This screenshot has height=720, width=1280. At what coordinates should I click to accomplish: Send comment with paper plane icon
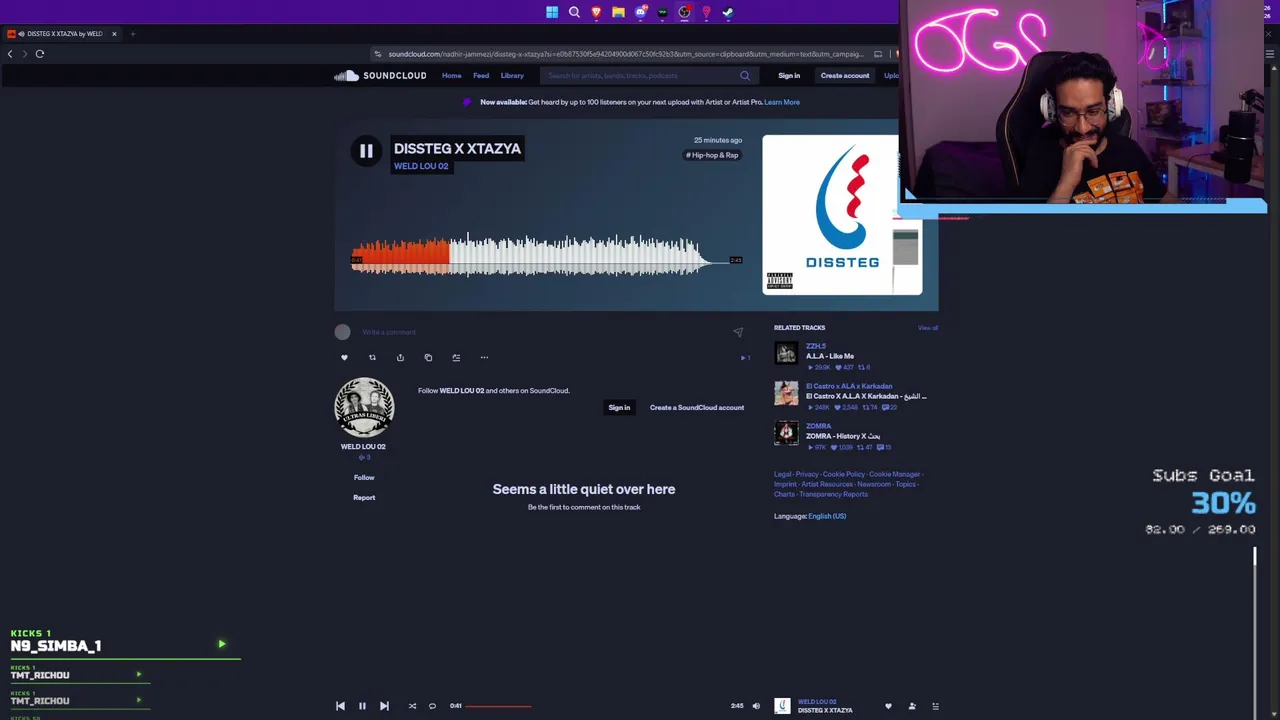coord(738,332)
